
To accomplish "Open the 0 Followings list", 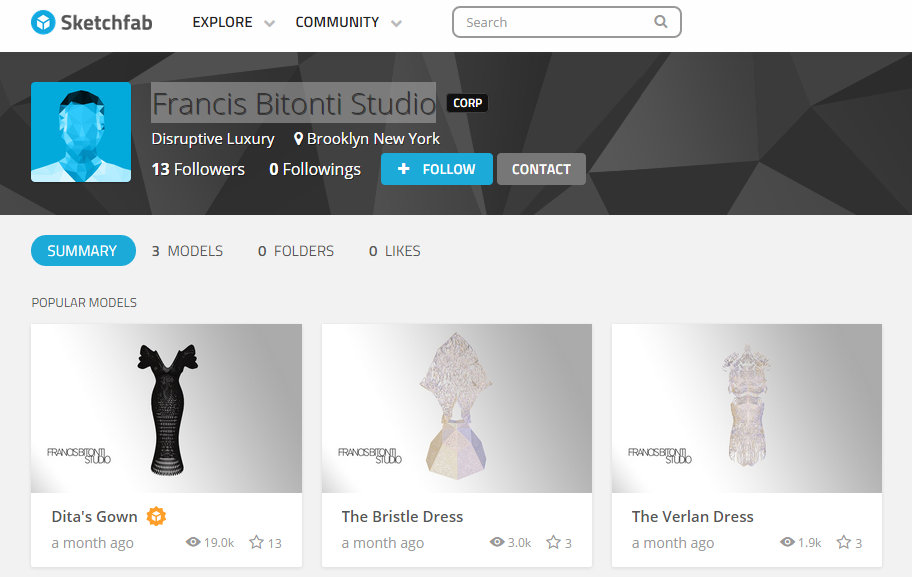I will tap(315, 169).
